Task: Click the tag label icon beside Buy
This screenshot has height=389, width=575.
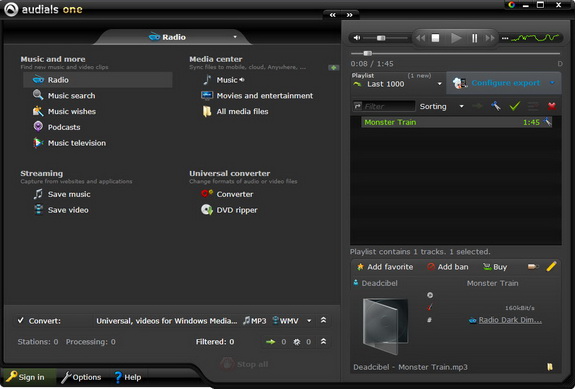Action: click(x=533, y=267)
